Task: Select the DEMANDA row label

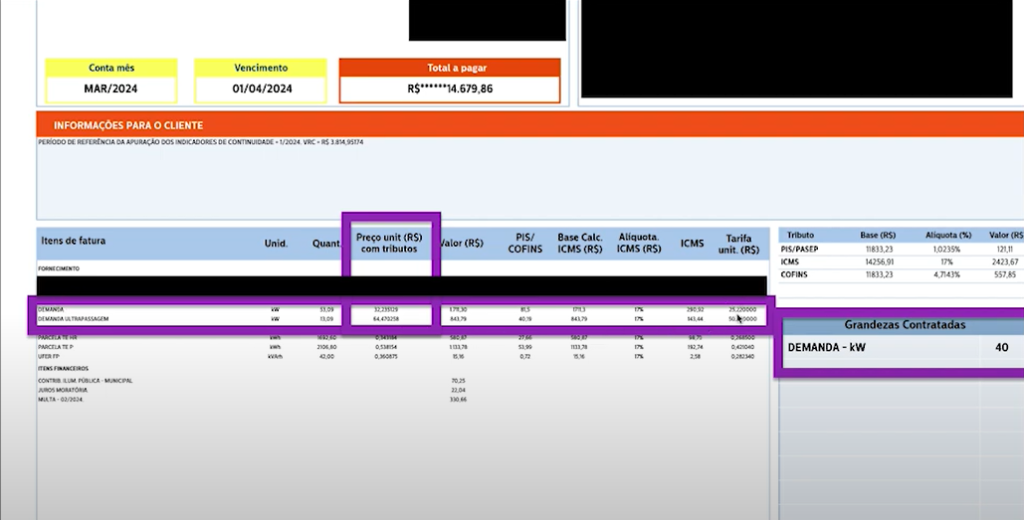Action: pyautogui.click(x=51, y=310)
